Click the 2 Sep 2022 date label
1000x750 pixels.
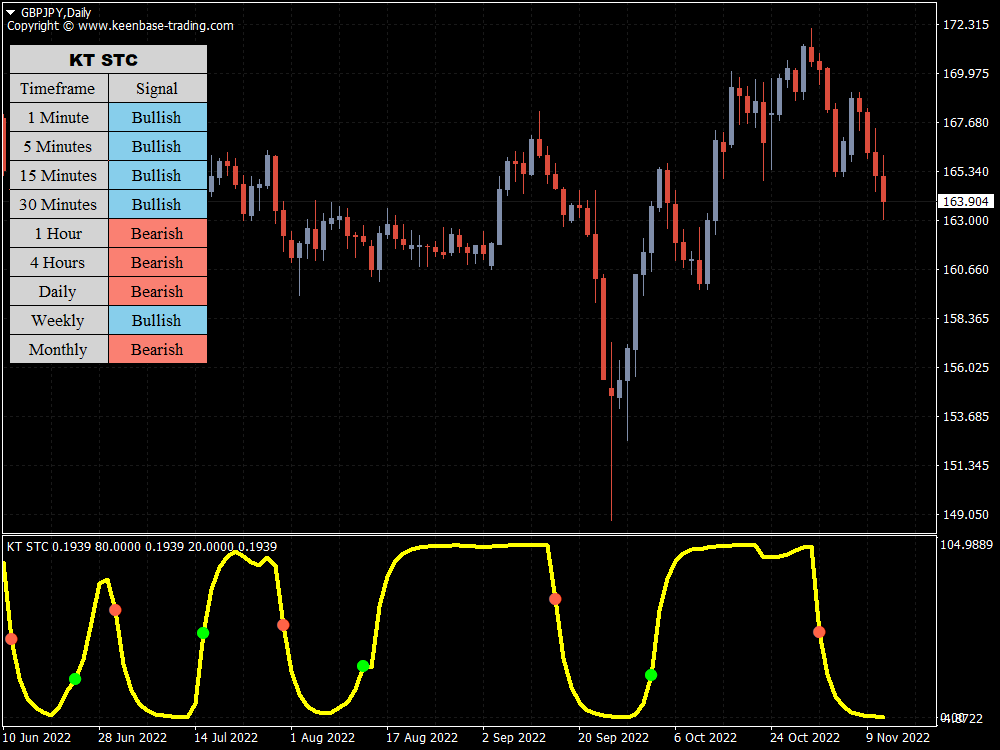tap(514, 738)
